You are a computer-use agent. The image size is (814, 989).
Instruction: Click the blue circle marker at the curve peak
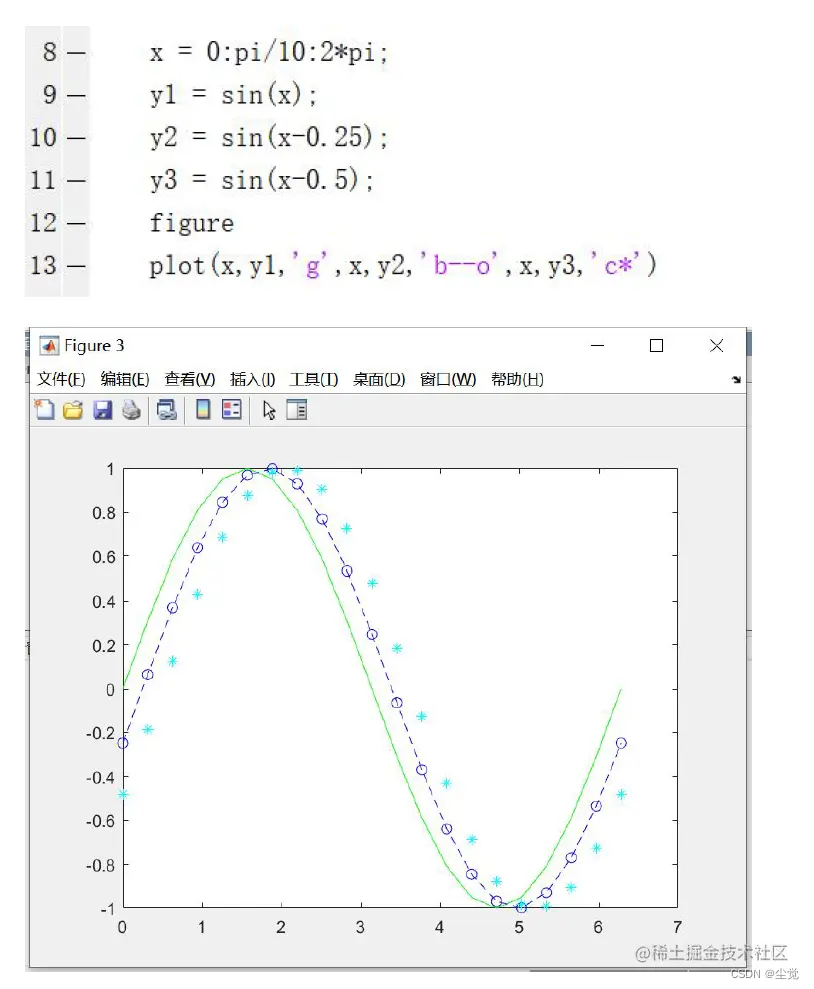(x=272, y=469)
